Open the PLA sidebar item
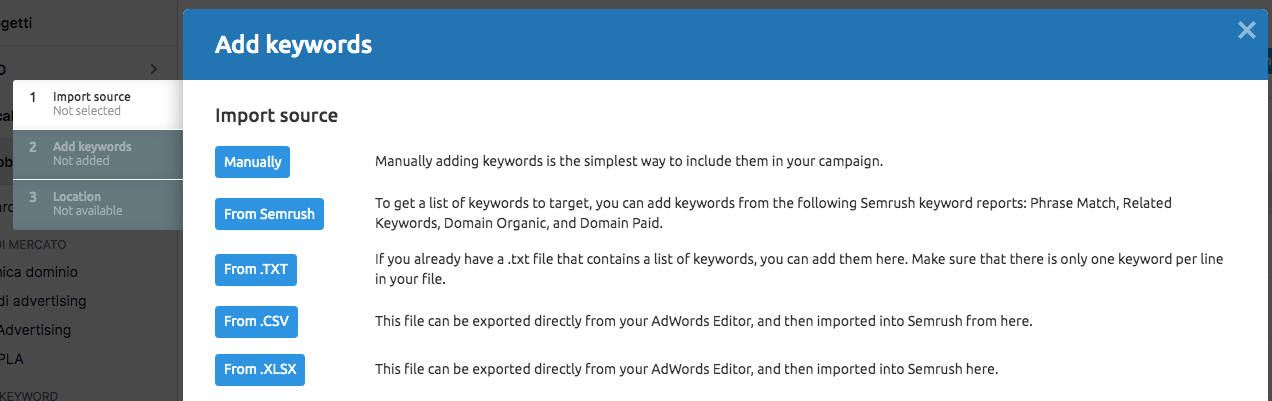Viewport: 1272px width, 401px height. pyautogui.click(x=14, y=357)
